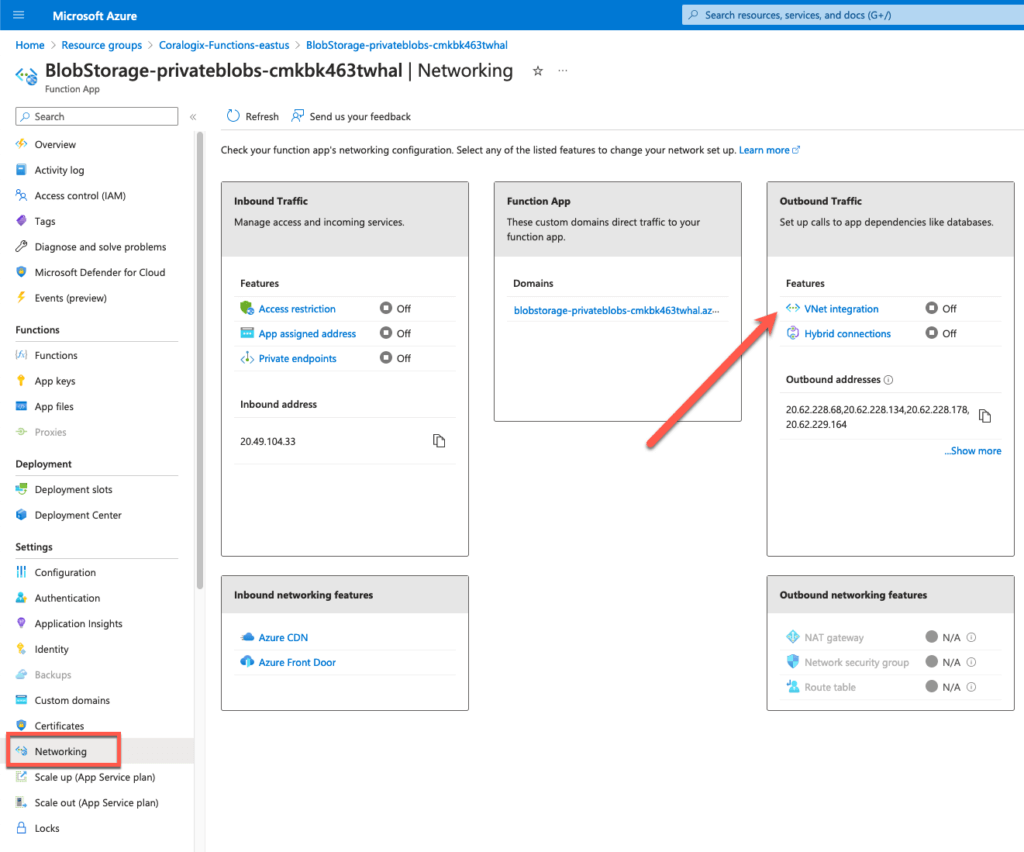Open the Hybrid connections feature link
This screenshot has height=852, width=1024.
[x=848, y=334]
